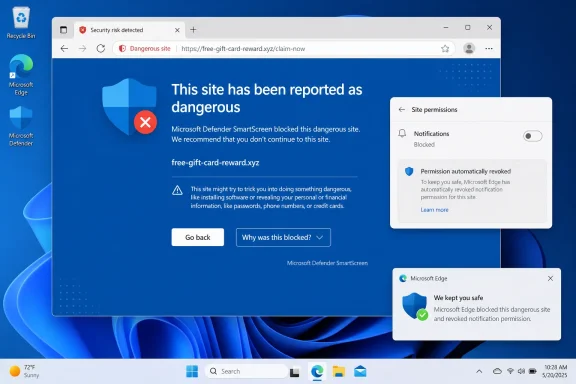This screenshot has width=576, height=384.
Task: Click the tab actions menu icon
Action: click(64, 30)
